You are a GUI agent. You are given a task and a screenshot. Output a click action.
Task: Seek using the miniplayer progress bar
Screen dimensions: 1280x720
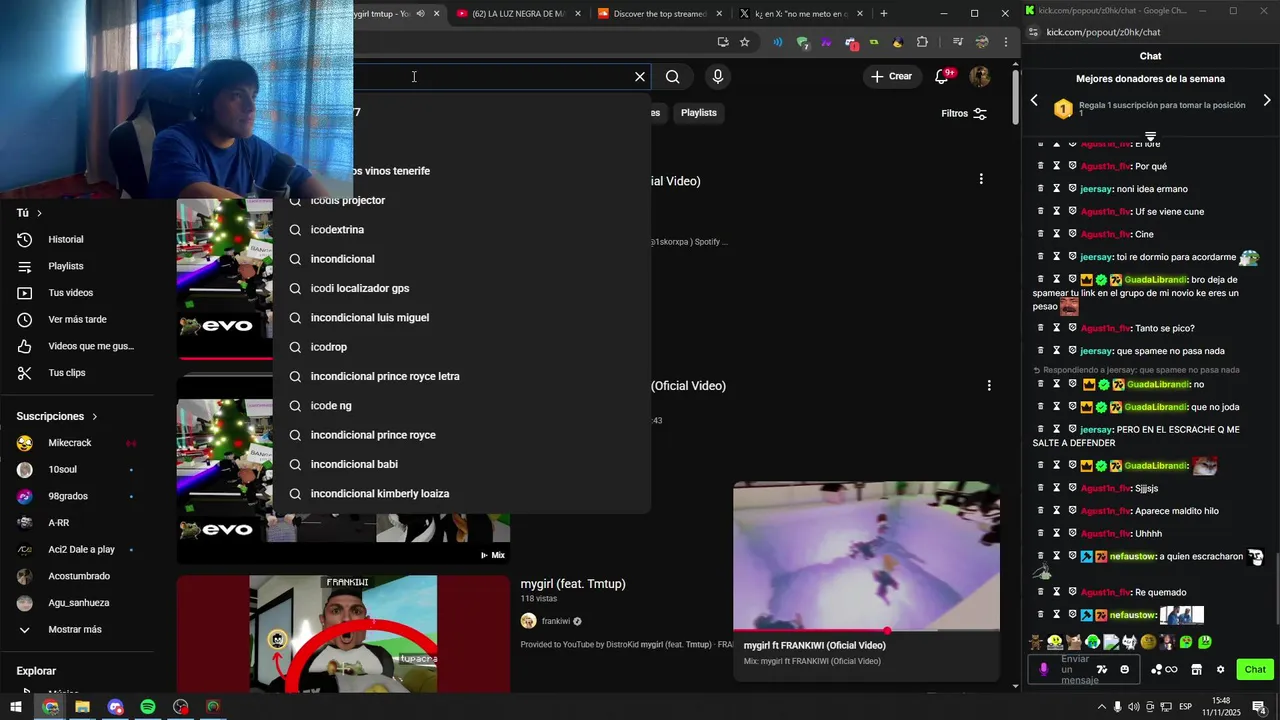click(x=866, y=631)
